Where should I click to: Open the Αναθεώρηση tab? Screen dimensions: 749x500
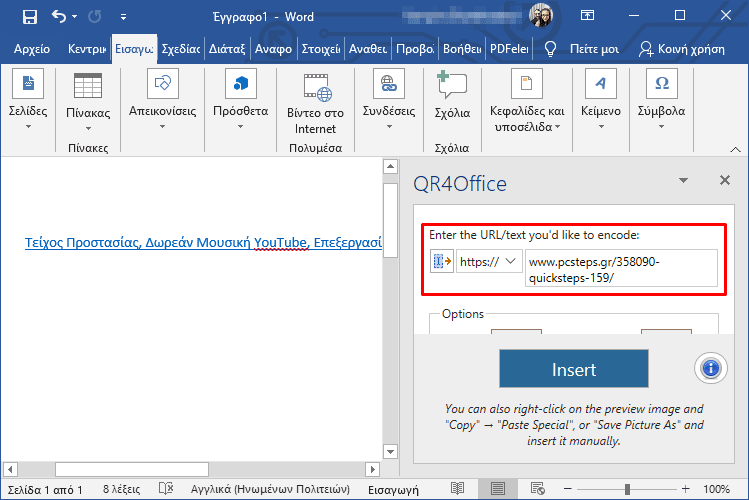click(368, 49)
